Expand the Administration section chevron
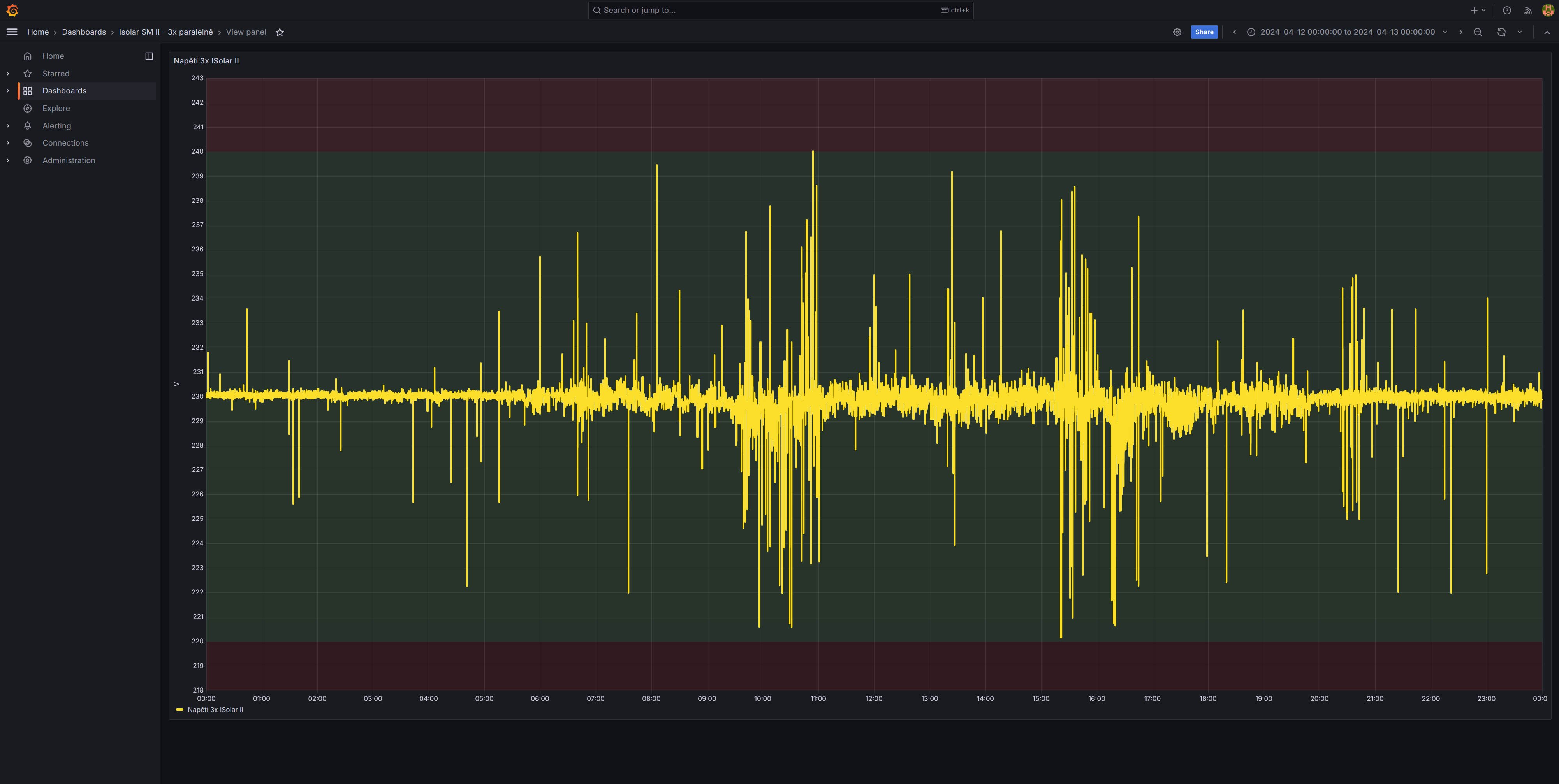 click(8, 160)
